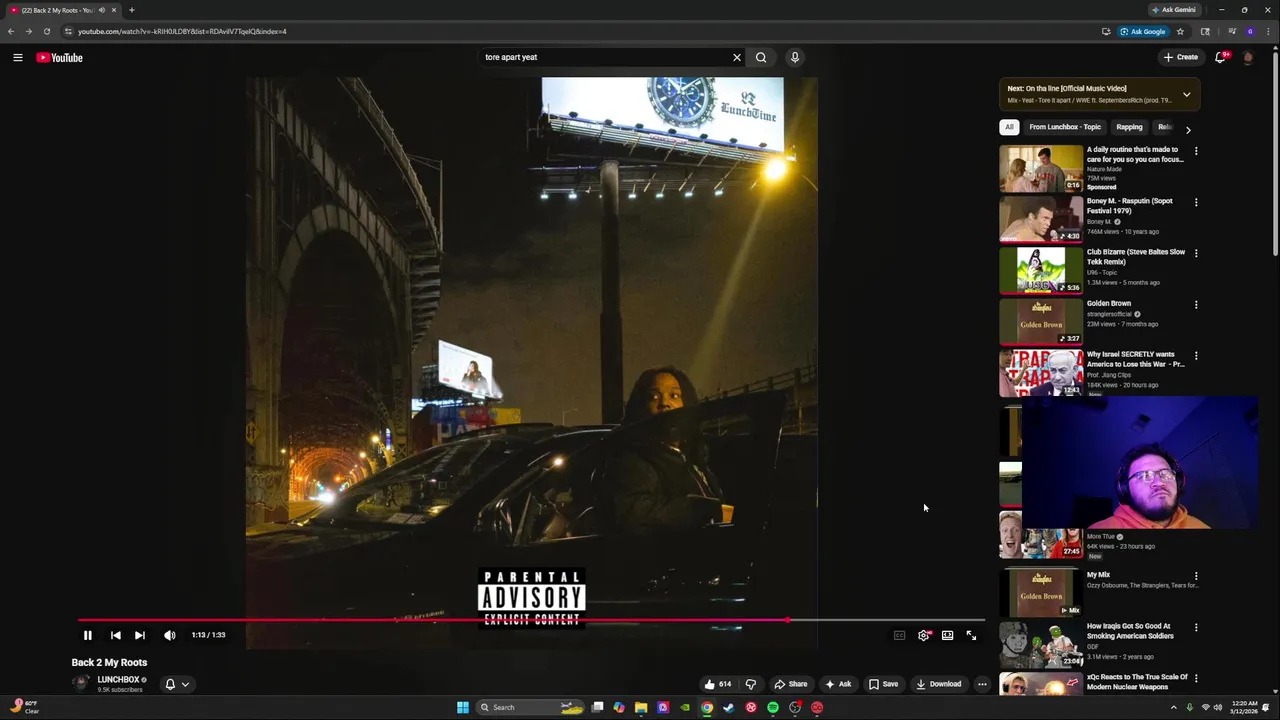This screenshot has width=1280, height=720.
Task: Open 'Golden Brown' video title
Action: pos(1109,303)
